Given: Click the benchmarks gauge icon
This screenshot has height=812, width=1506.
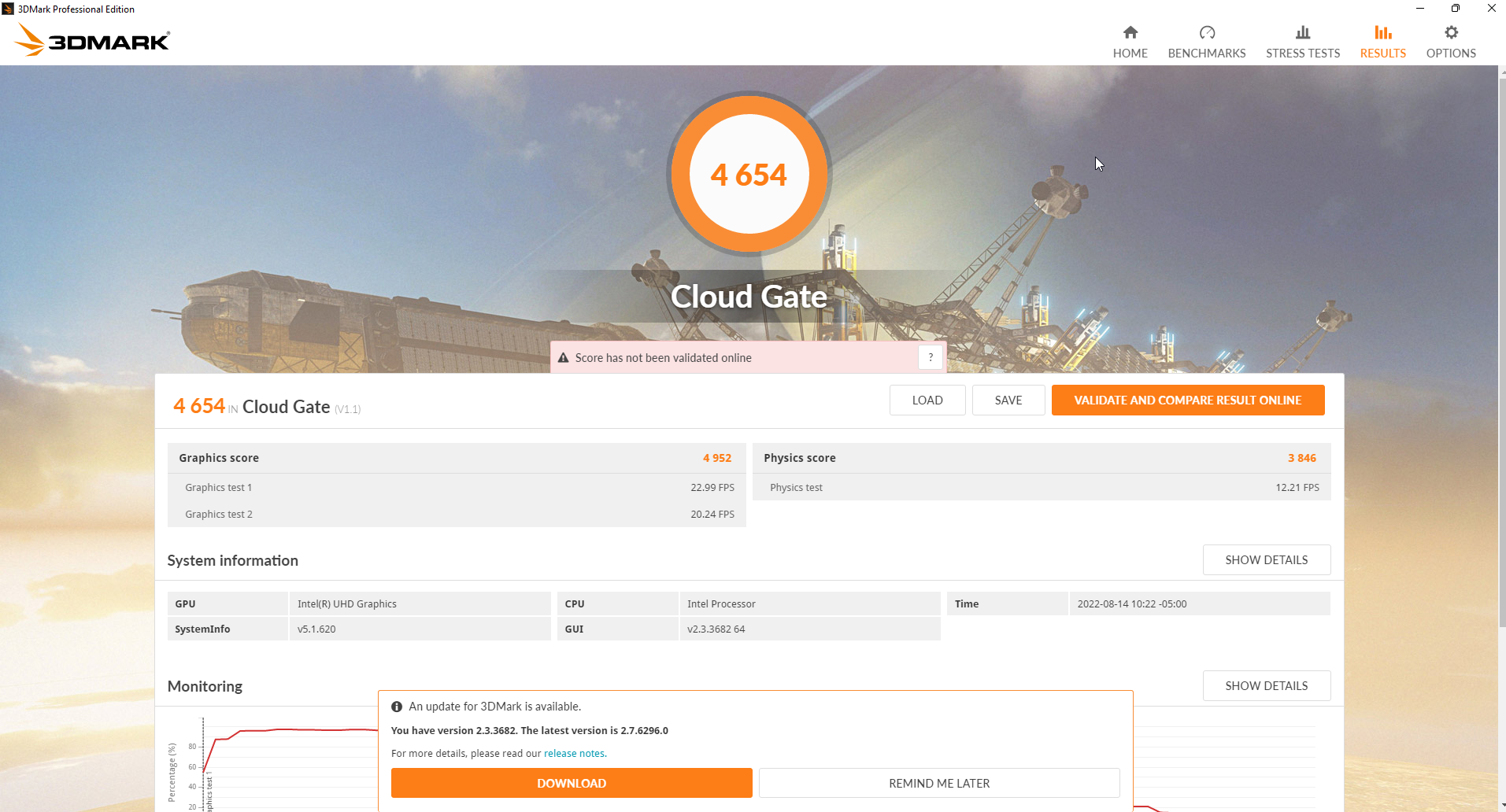Looking at the screenshot, I should (1207, 32).
